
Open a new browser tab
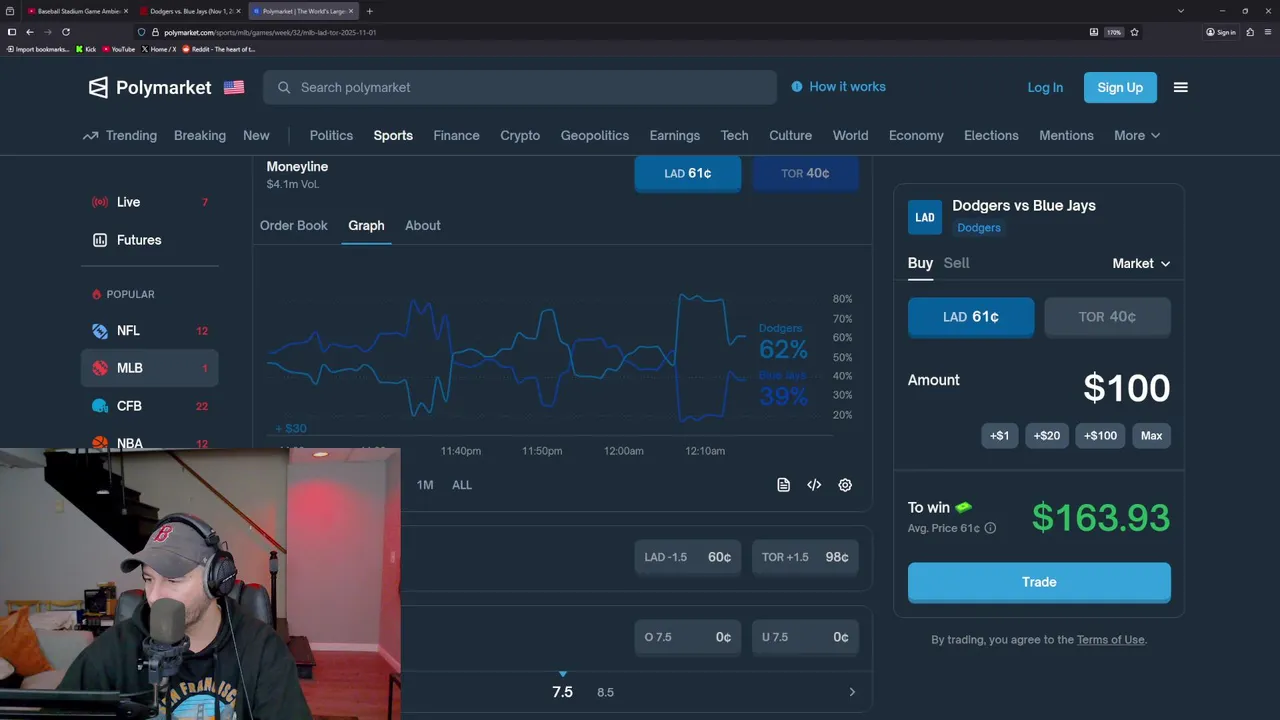point(370,11)
